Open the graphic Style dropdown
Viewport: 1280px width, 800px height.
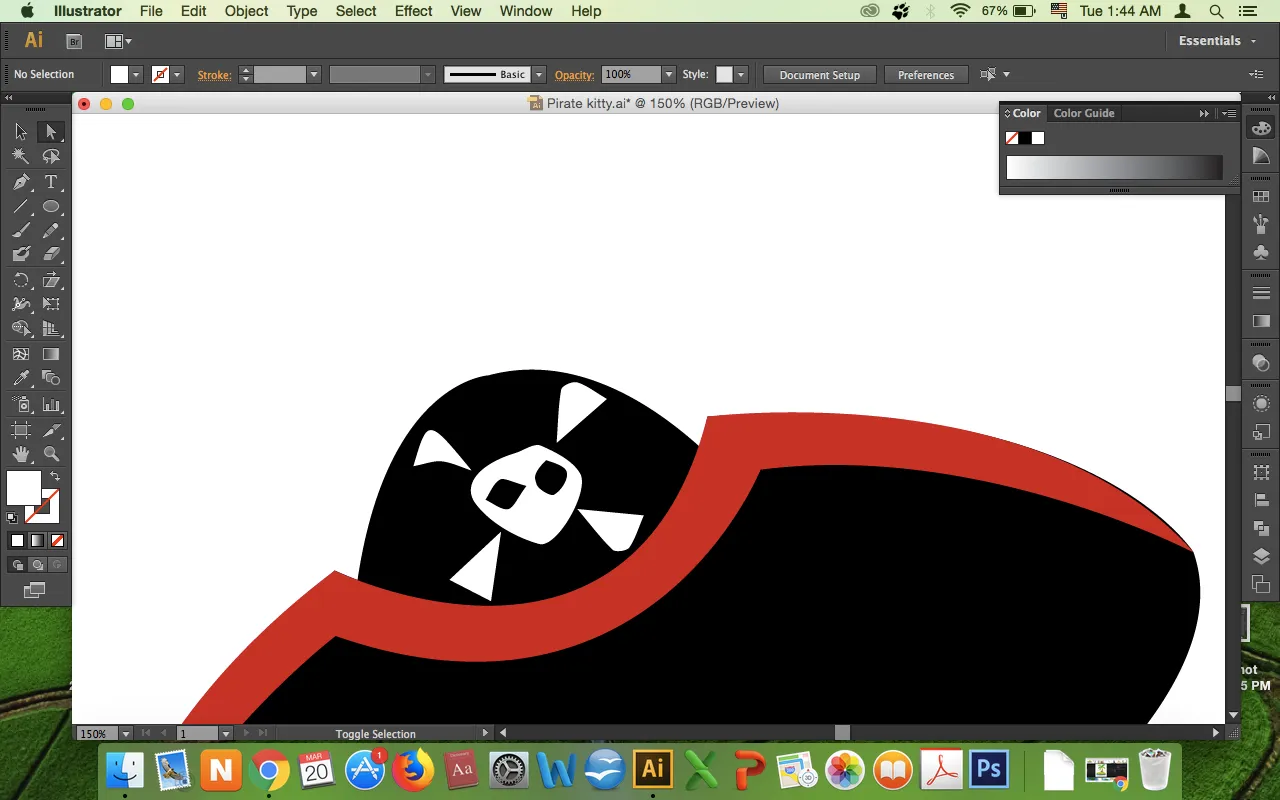(740, 75)
